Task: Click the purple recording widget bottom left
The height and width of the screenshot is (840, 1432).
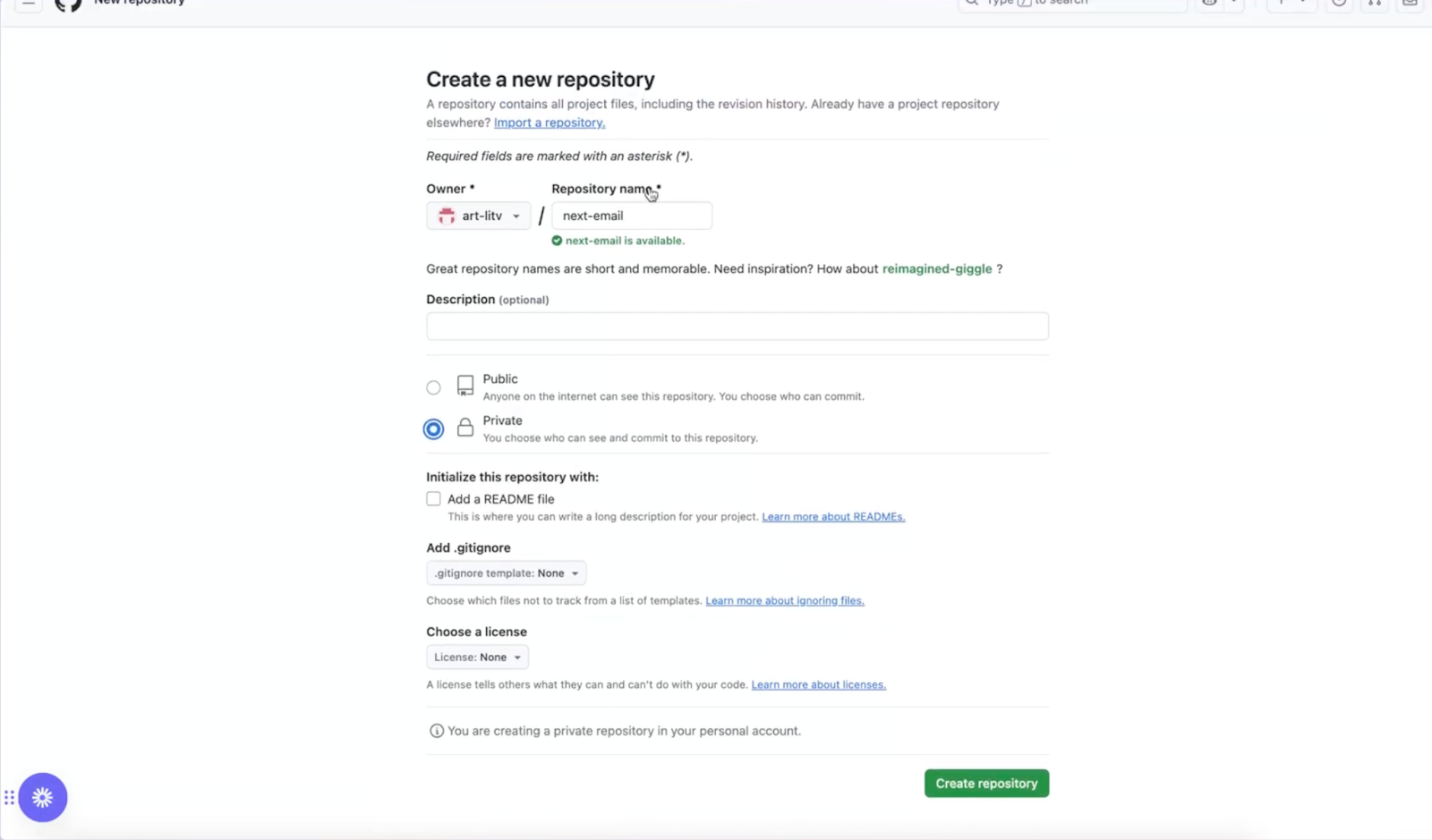Action: point(42,797)
